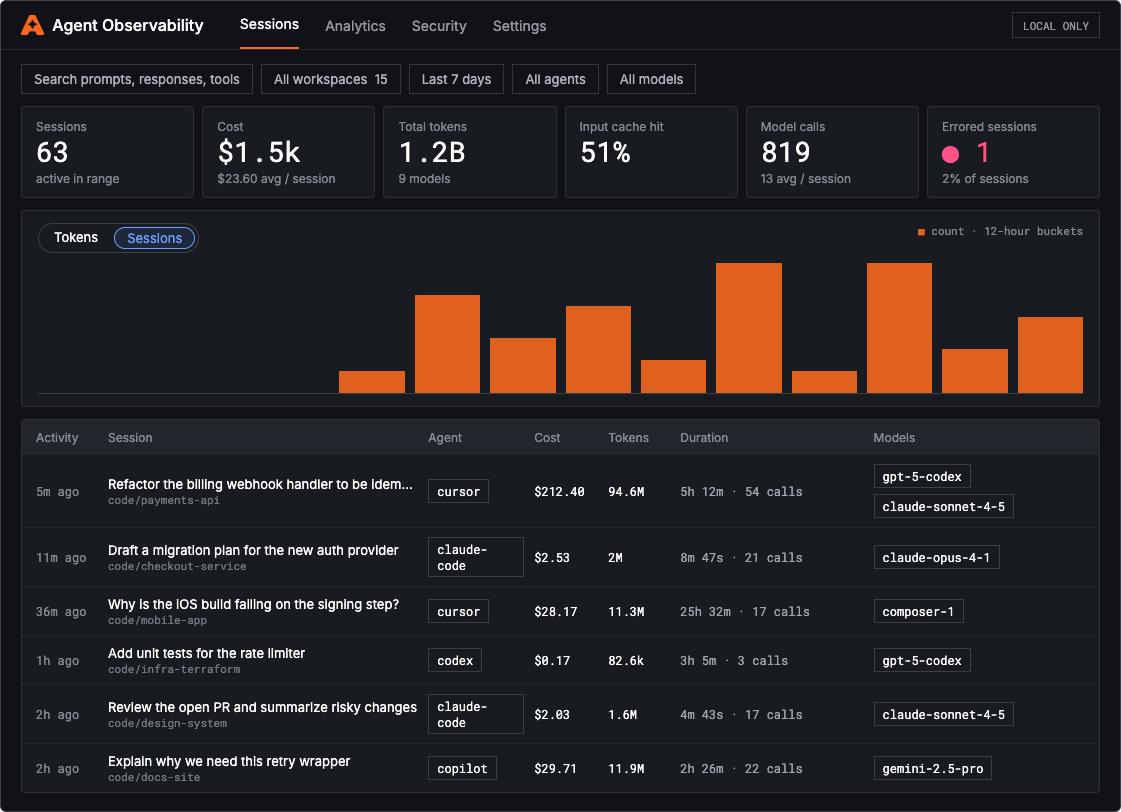Open the iOS build signing step session
This screenshot has height=812, width=1121.
coord(560,611)
